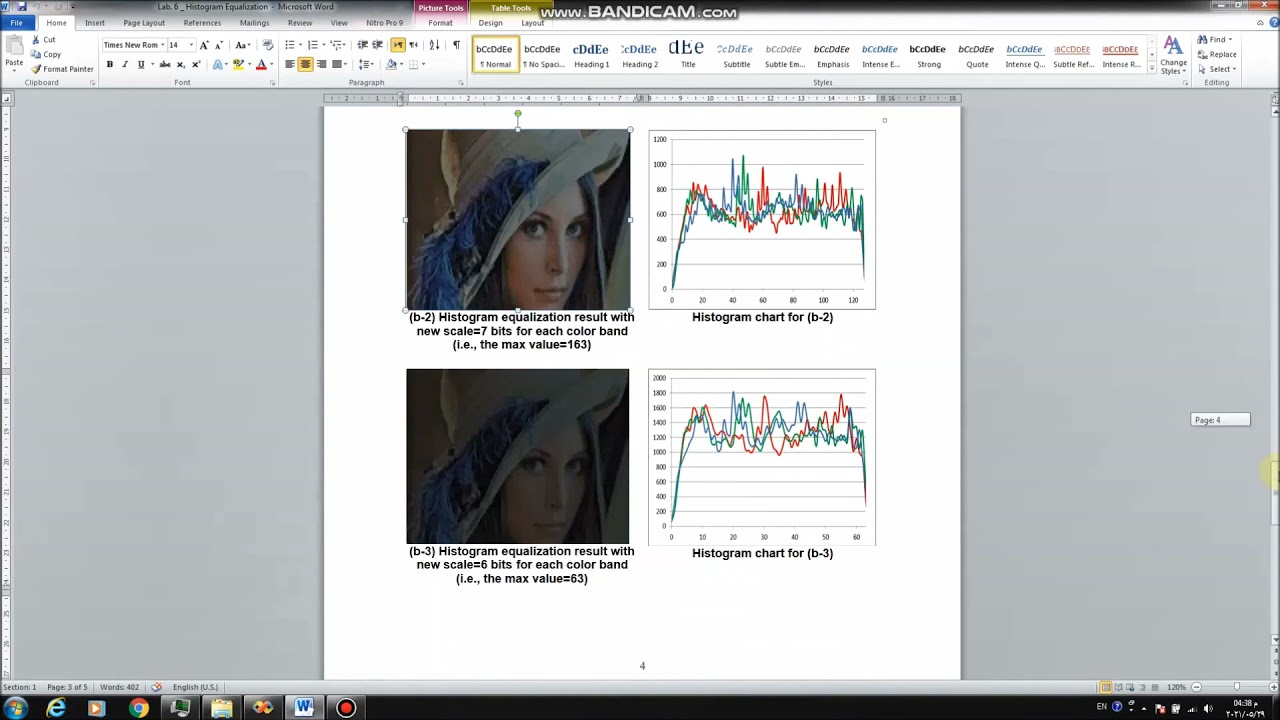Switch to right-to-left text direction
The height and width of the screenshot is (720, 1280).
click(x=413, y=45)
